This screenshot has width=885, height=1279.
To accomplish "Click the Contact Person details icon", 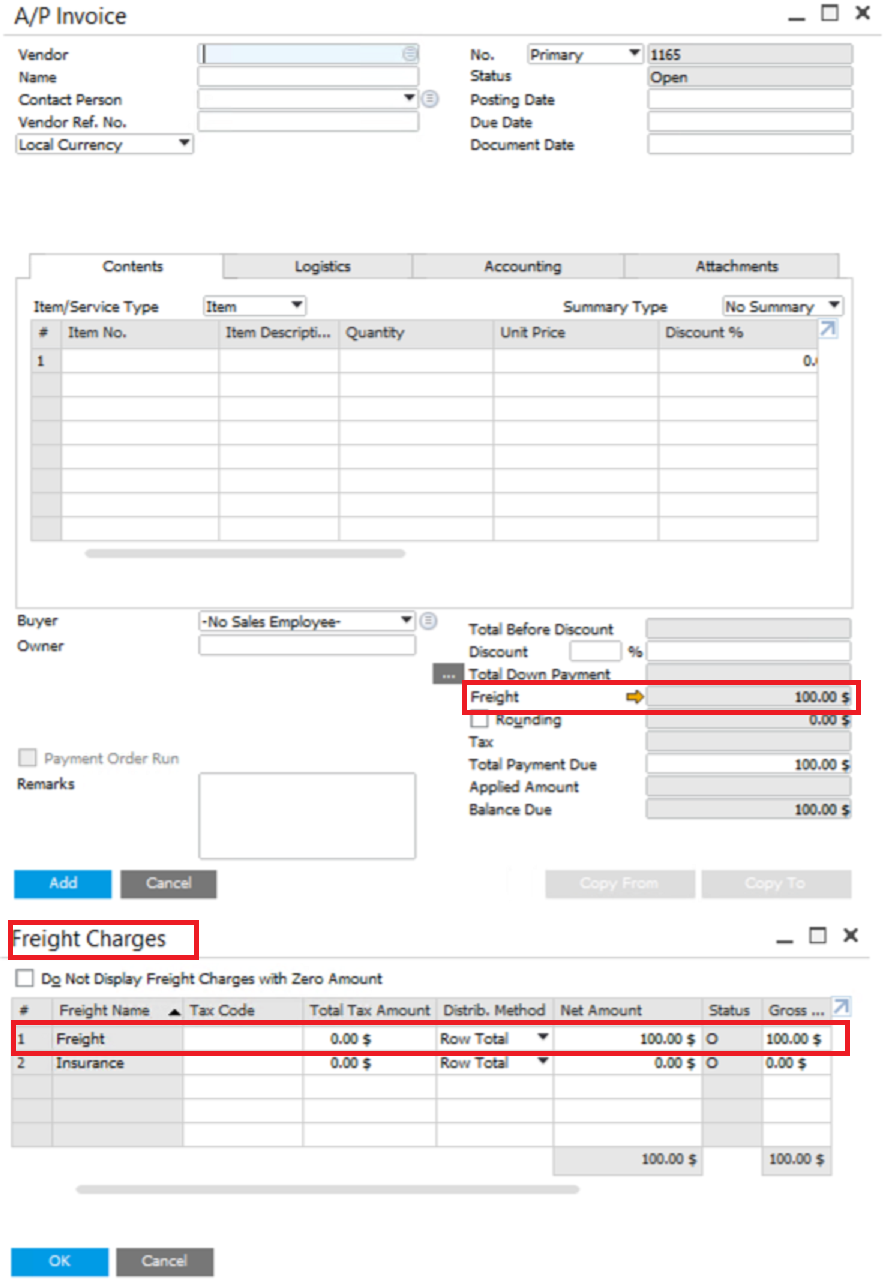I will coord(429,99).
